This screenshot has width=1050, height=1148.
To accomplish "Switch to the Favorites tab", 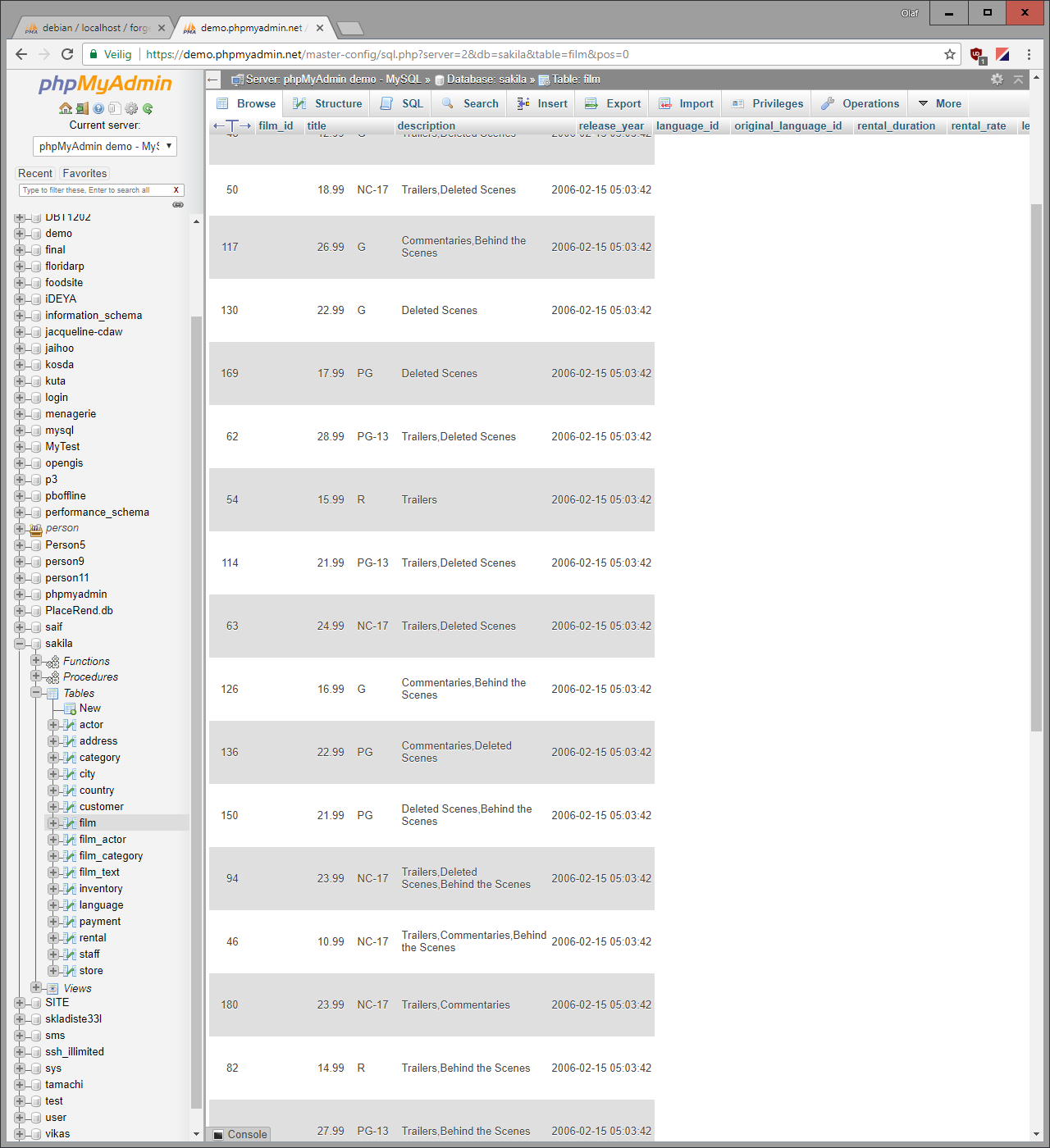I will pos(84,173).
